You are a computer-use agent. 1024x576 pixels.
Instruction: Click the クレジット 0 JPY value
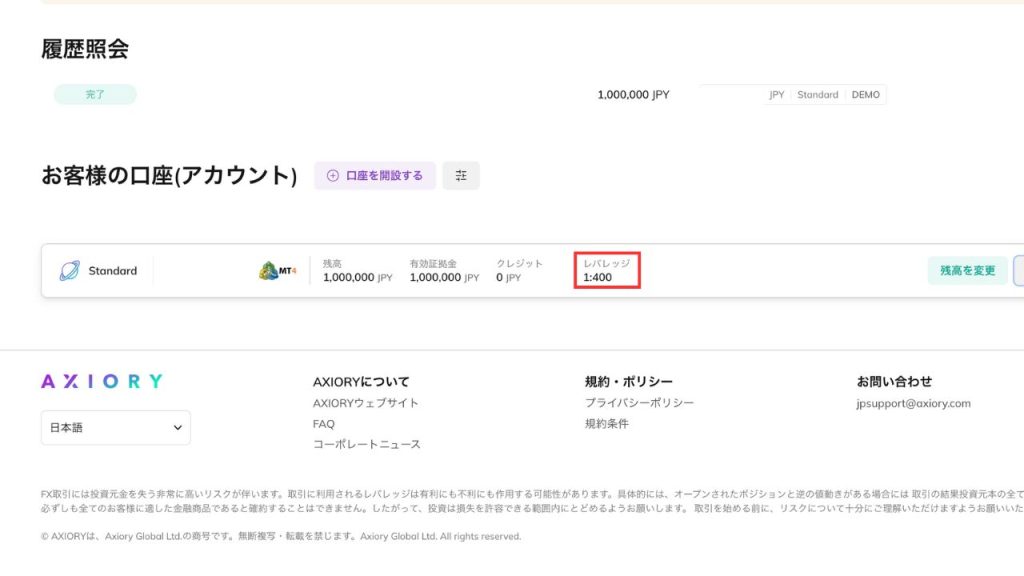(x=509, y=278)
